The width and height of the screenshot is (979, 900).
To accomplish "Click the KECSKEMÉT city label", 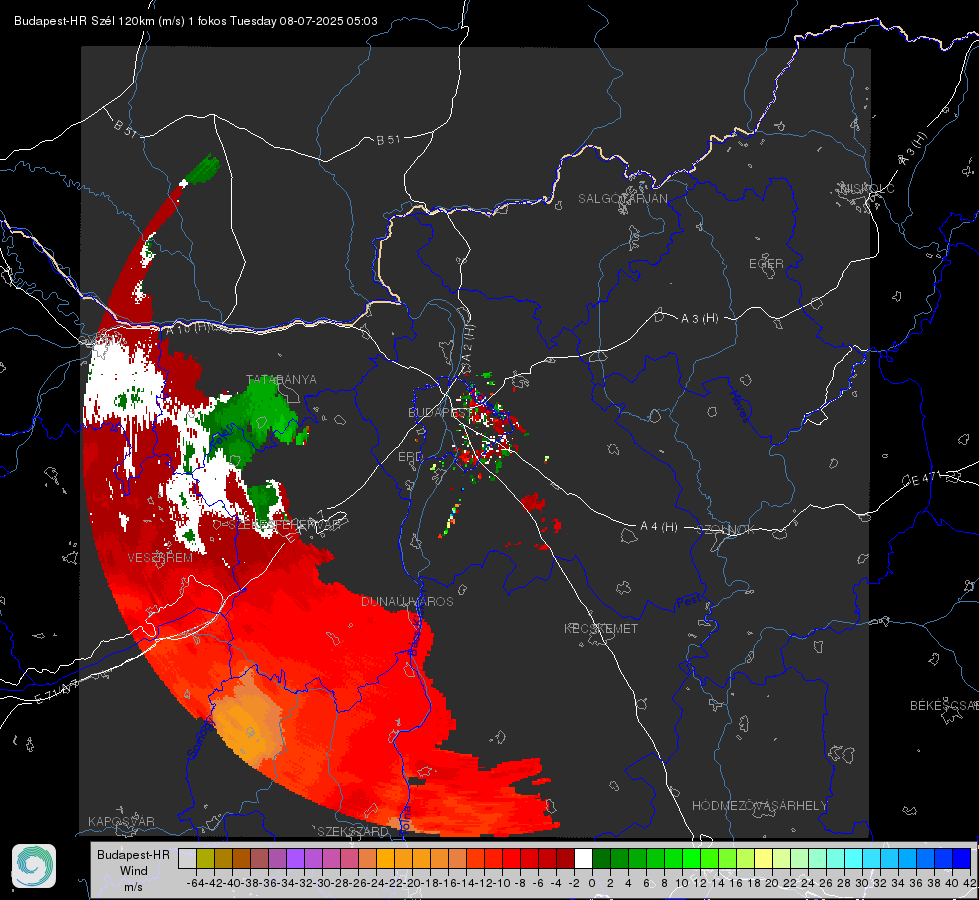I will coord(601,628).
